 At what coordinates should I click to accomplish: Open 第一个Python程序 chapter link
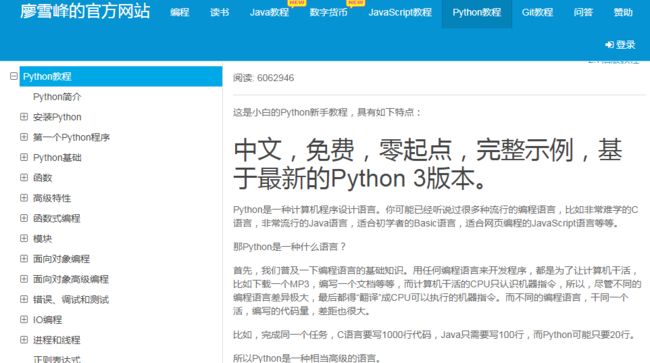(x=71, y=137)
